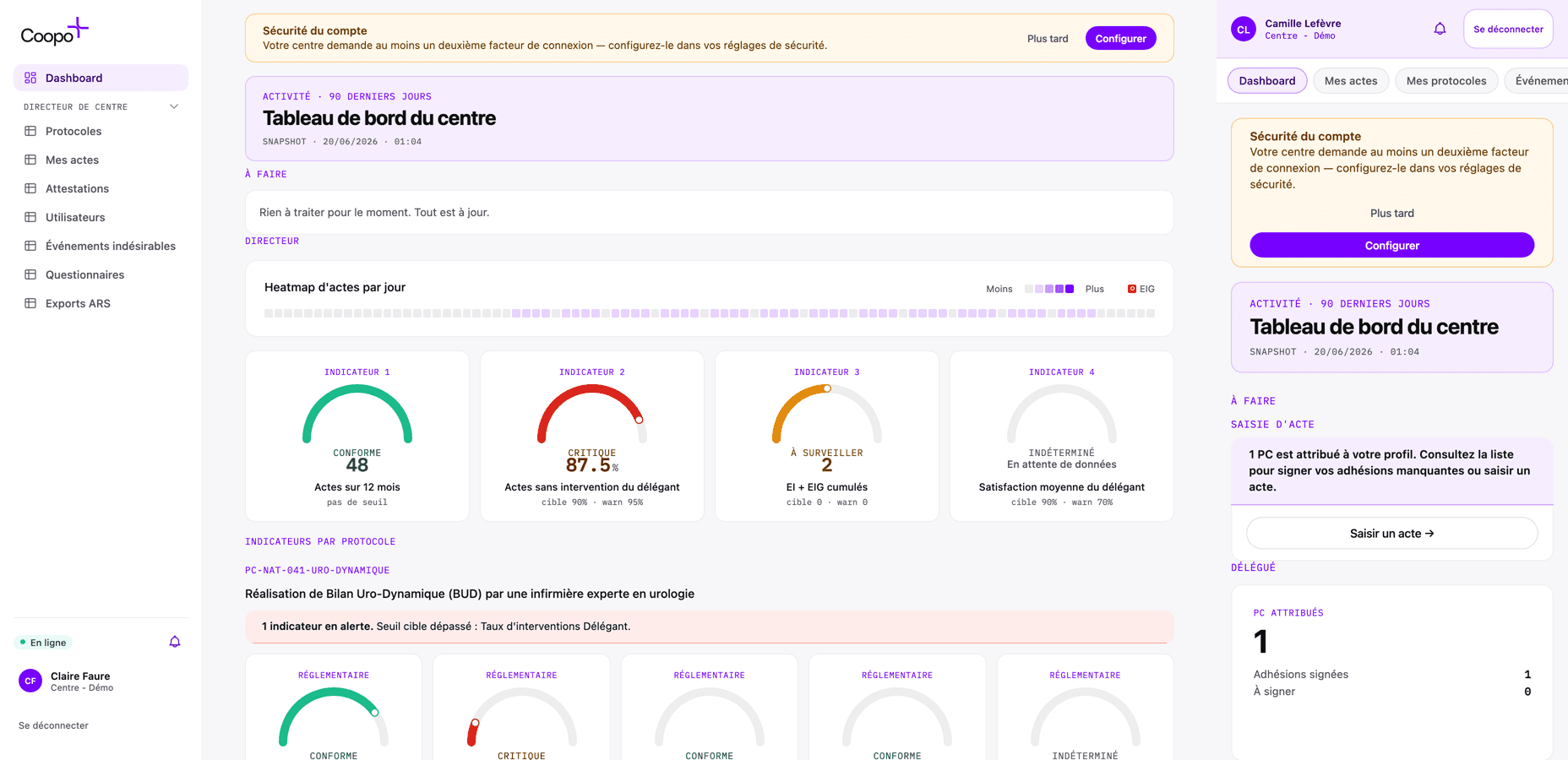Screen dimensions: 1568x760
Task: Click the Indicateur 1 green gauge
Action: click(x=357, y=414)
